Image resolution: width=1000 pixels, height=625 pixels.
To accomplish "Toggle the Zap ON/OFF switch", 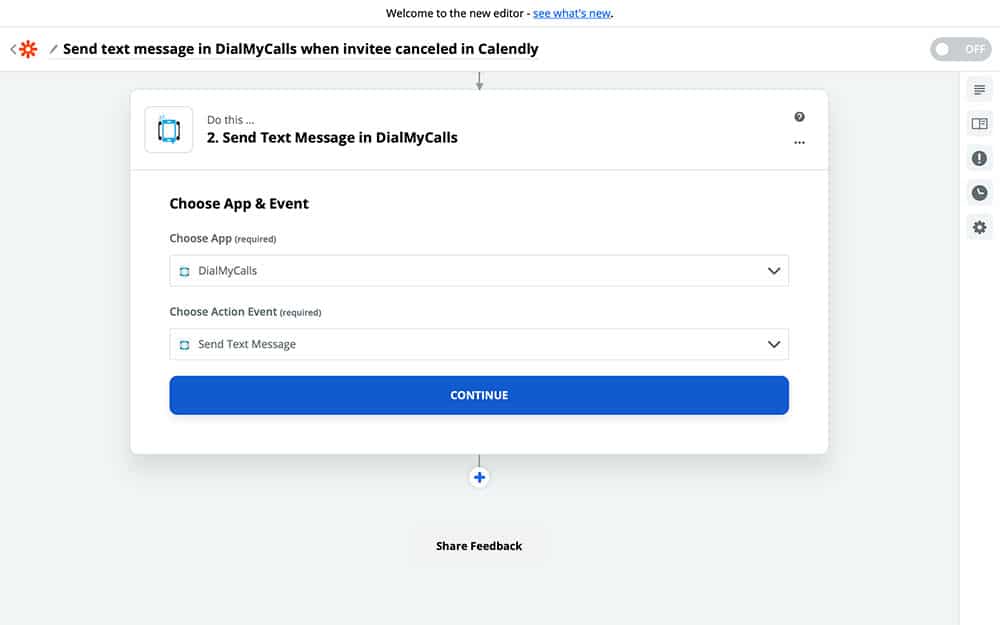I will click(x=960, y=49).
